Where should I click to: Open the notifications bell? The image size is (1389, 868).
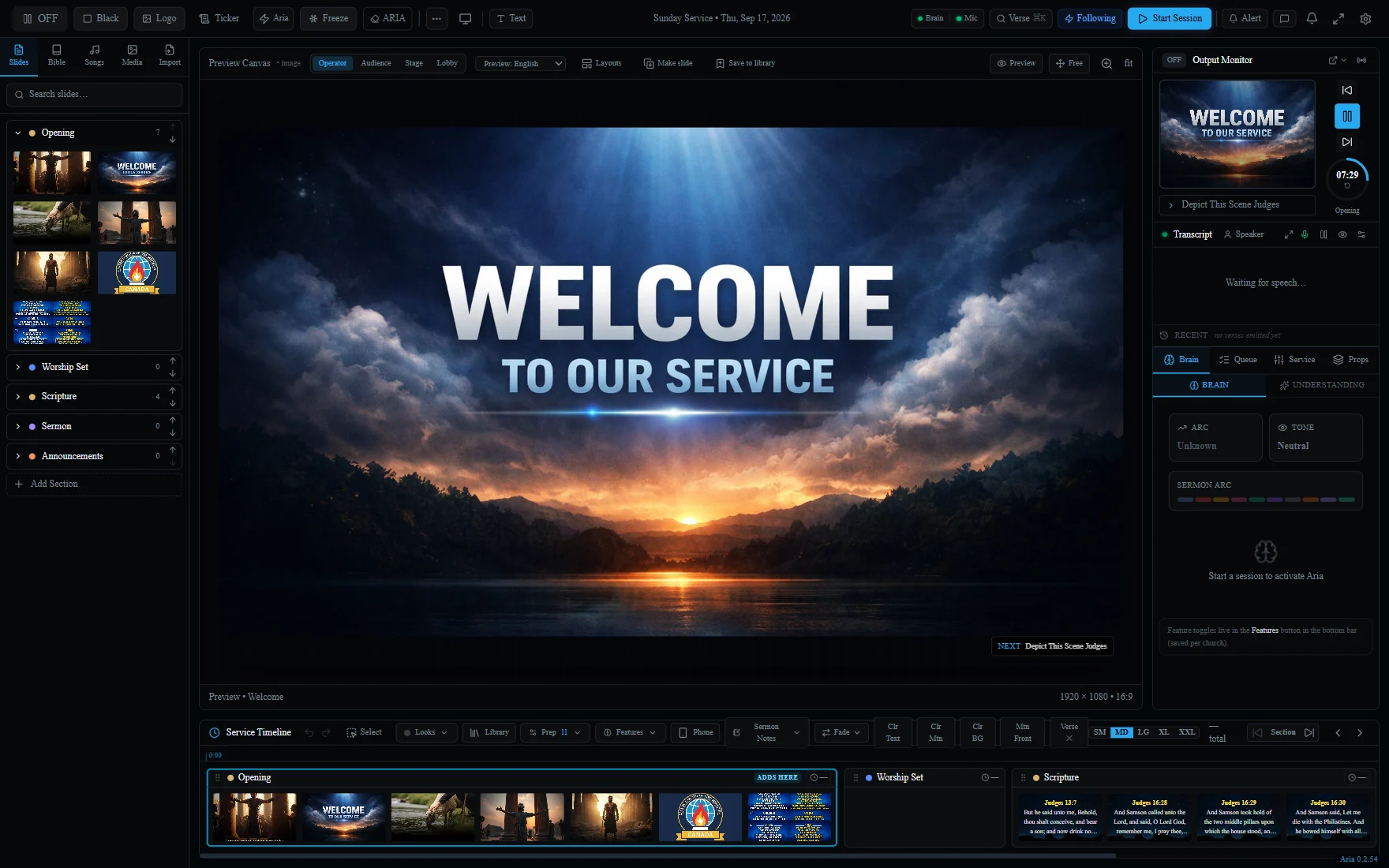(x=1312, y=18)
